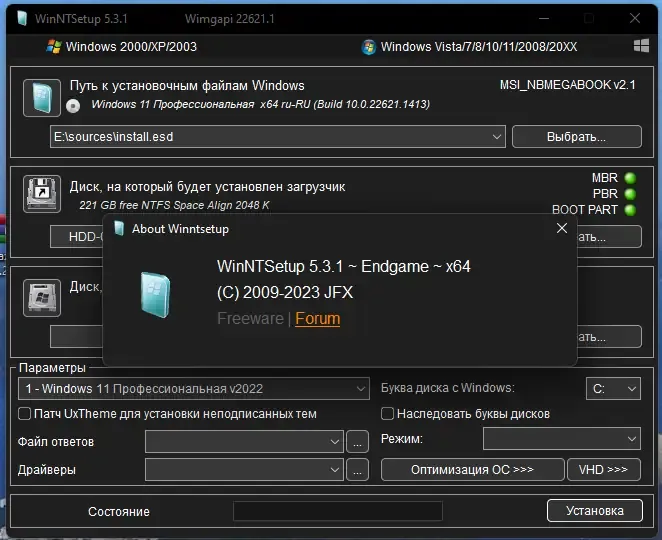Open the Режим dropdown

point(562,439)
